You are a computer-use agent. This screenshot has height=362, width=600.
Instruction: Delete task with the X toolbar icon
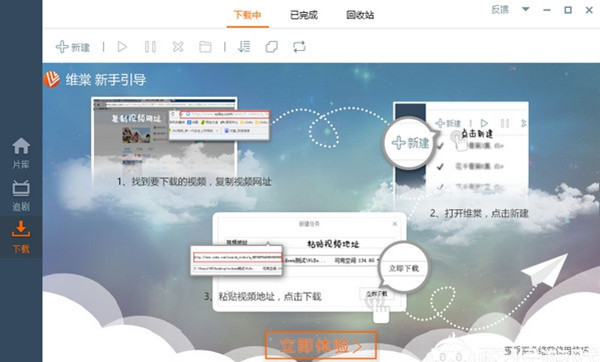point(178,47)
